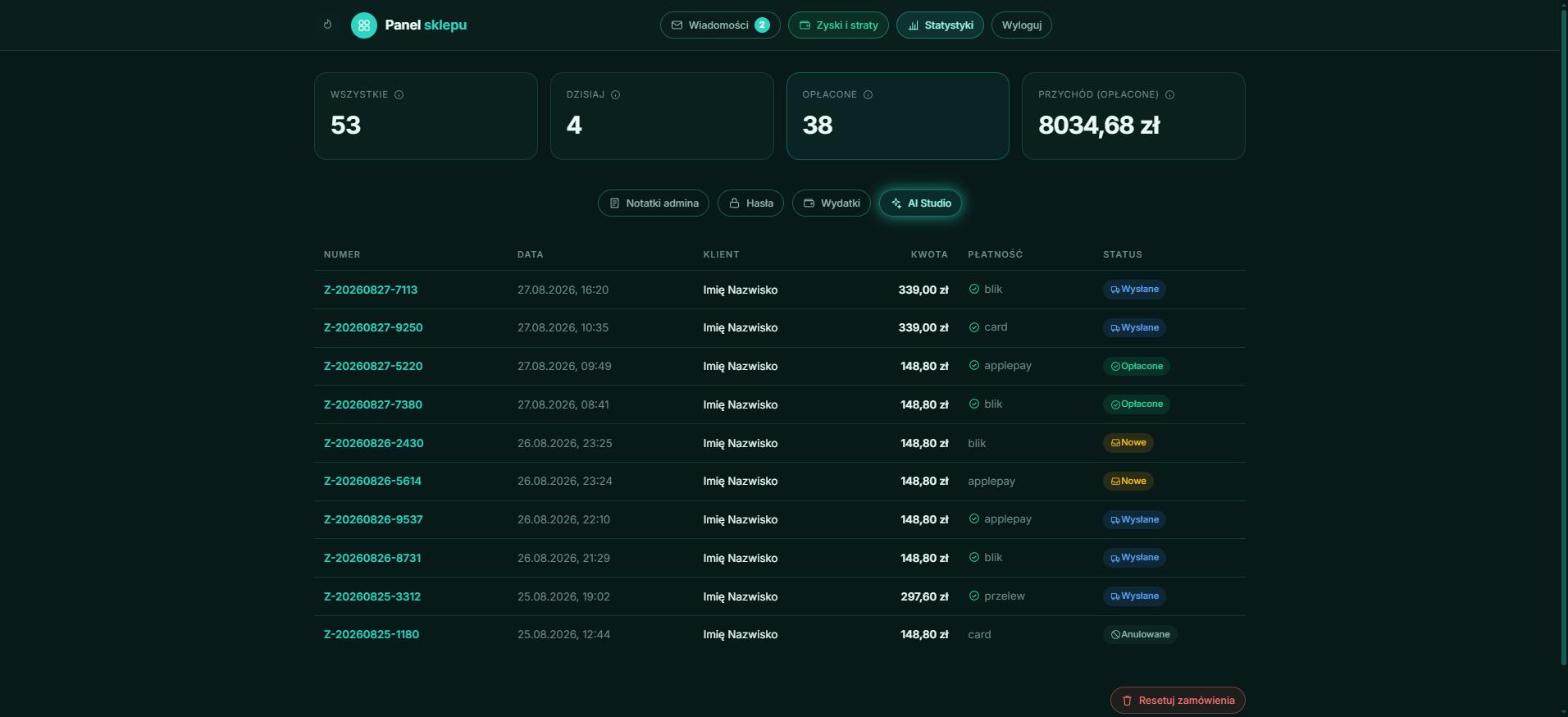Open order Z-20260826-9537
Image resolution: width=1568 pixels, height=717 pixels.
click(373, 520)
